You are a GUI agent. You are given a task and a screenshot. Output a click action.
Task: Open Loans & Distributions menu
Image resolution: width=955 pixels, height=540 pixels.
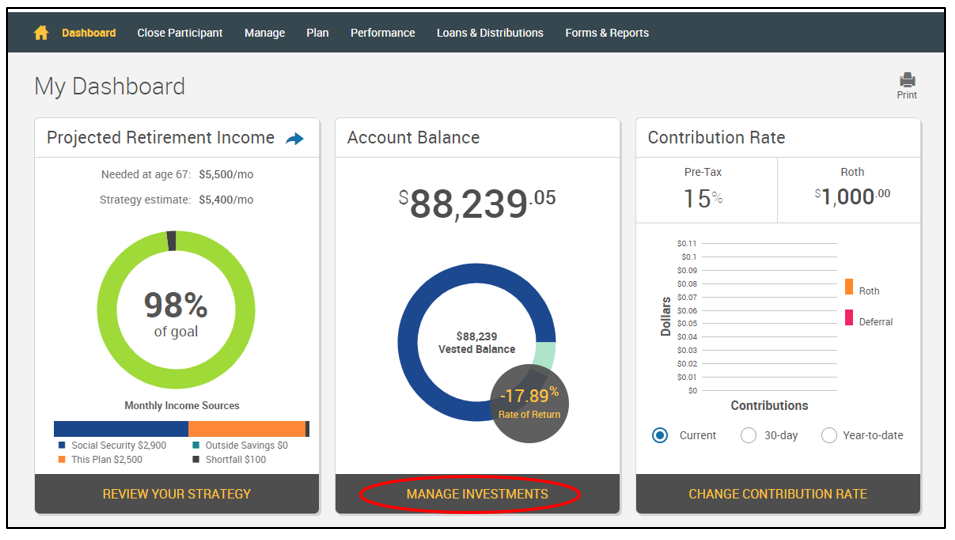coord(490,33)
